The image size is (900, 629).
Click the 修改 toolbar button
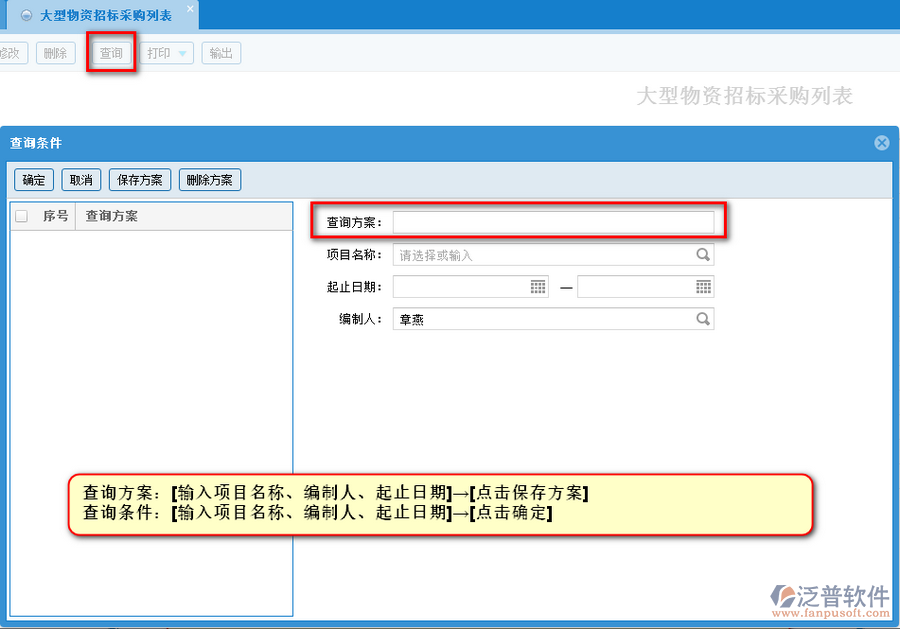11,53
